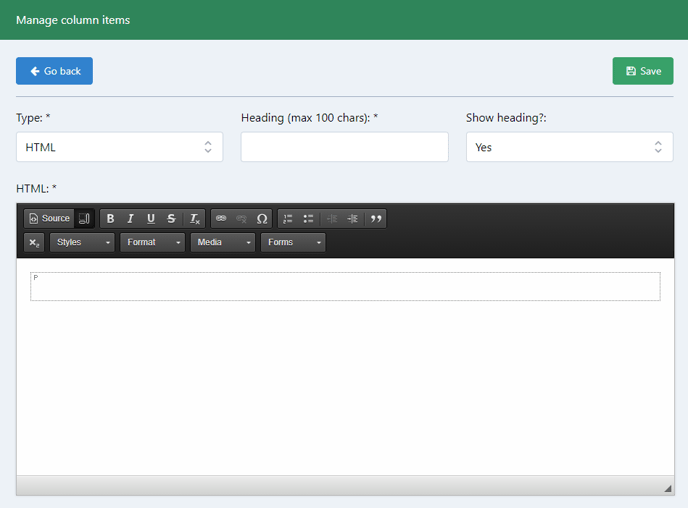Open the Styles dropdown
Screen dimensions: 688x508
click(x=83, y=243)
